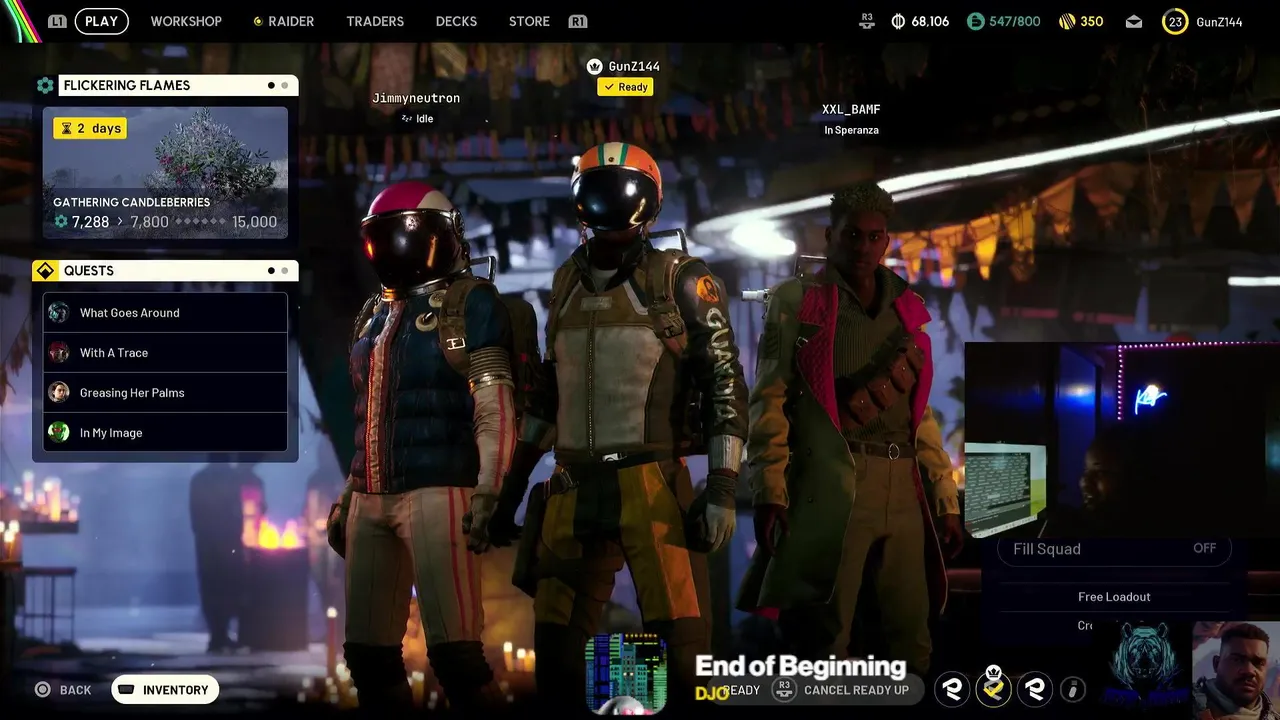Click the Greasing Her Palms quest avatar
Image resolution: width=1280 pixels, height=720 pixels.
coord(59,392)
